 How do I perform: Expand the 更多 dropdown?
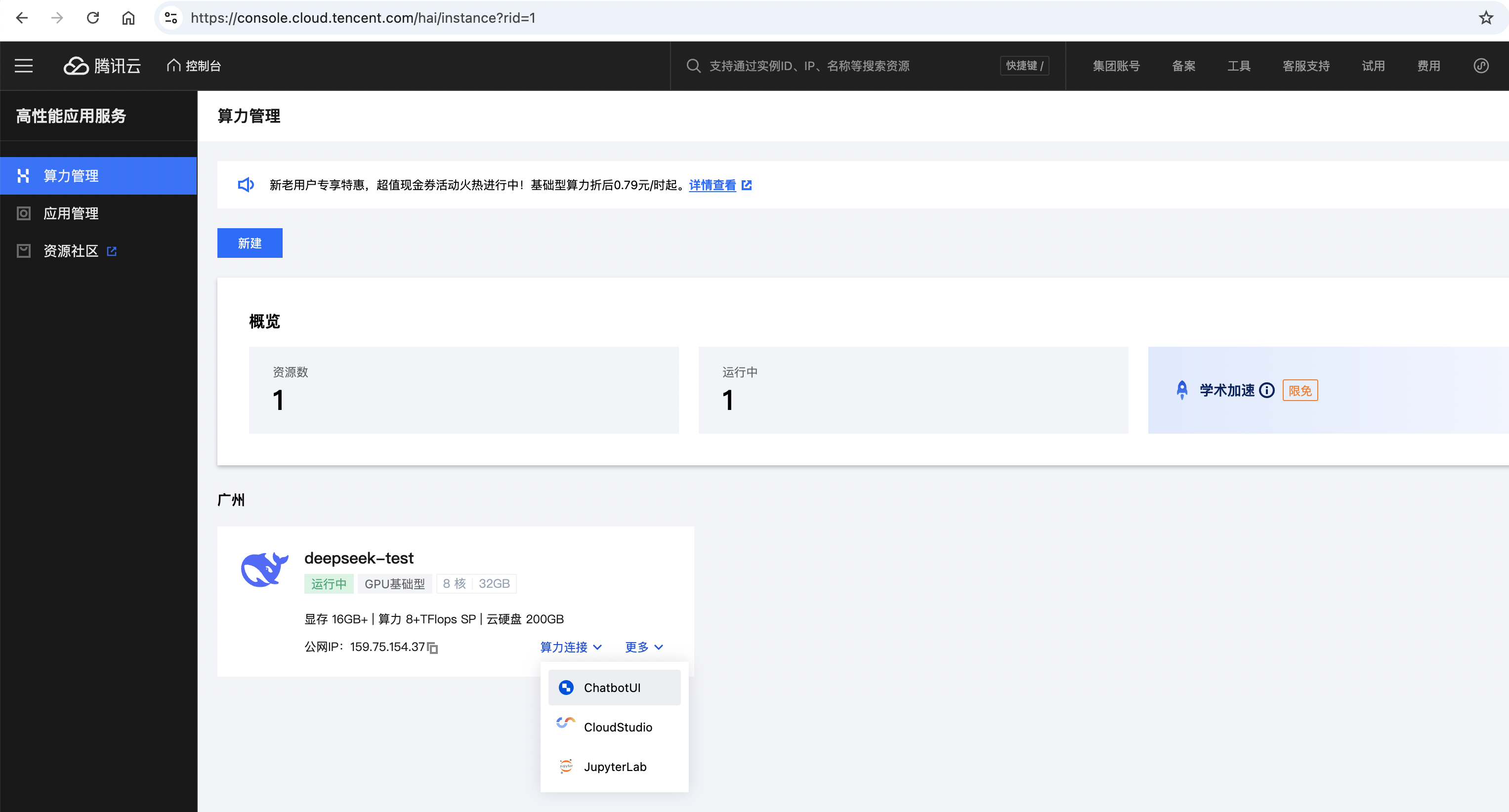tap(644, 647)
